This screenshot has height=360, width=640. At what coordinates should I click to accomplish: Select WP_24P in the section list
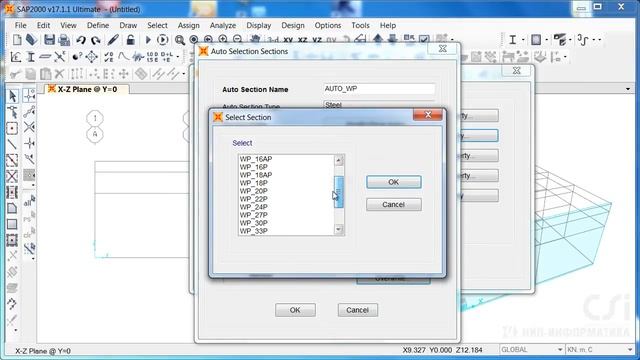[254, 207]
